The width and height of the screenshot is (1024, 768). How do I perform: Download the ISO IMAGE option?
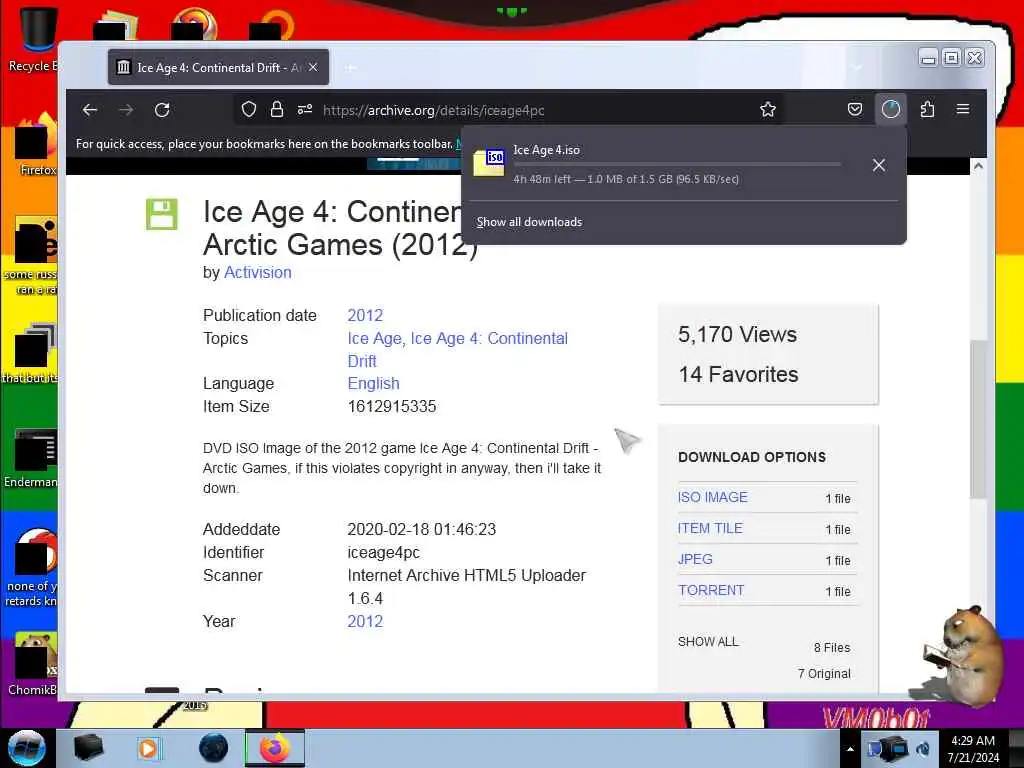click(x=712, y=497)
